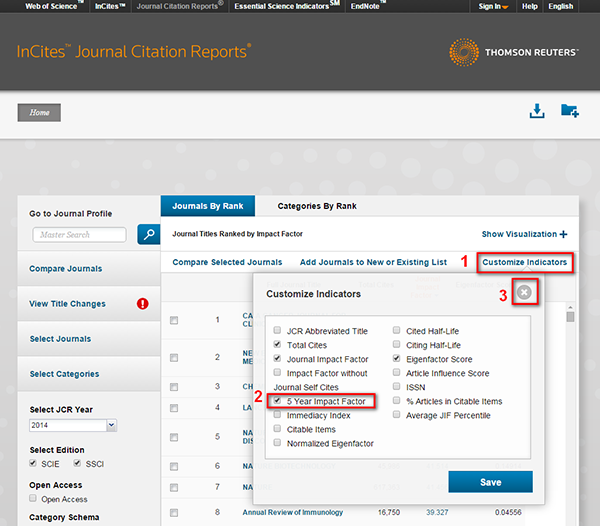Open the Select JCR Year dropdown
The height and width of the screenshot is (526, 600).
[x=73, y=425]
